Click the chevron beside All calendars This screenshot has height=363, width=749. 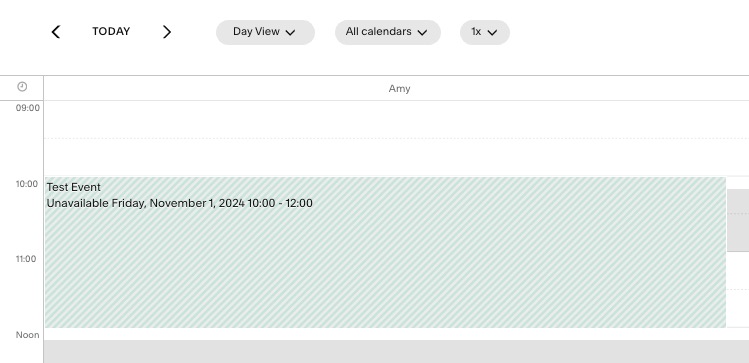[422, 32]
